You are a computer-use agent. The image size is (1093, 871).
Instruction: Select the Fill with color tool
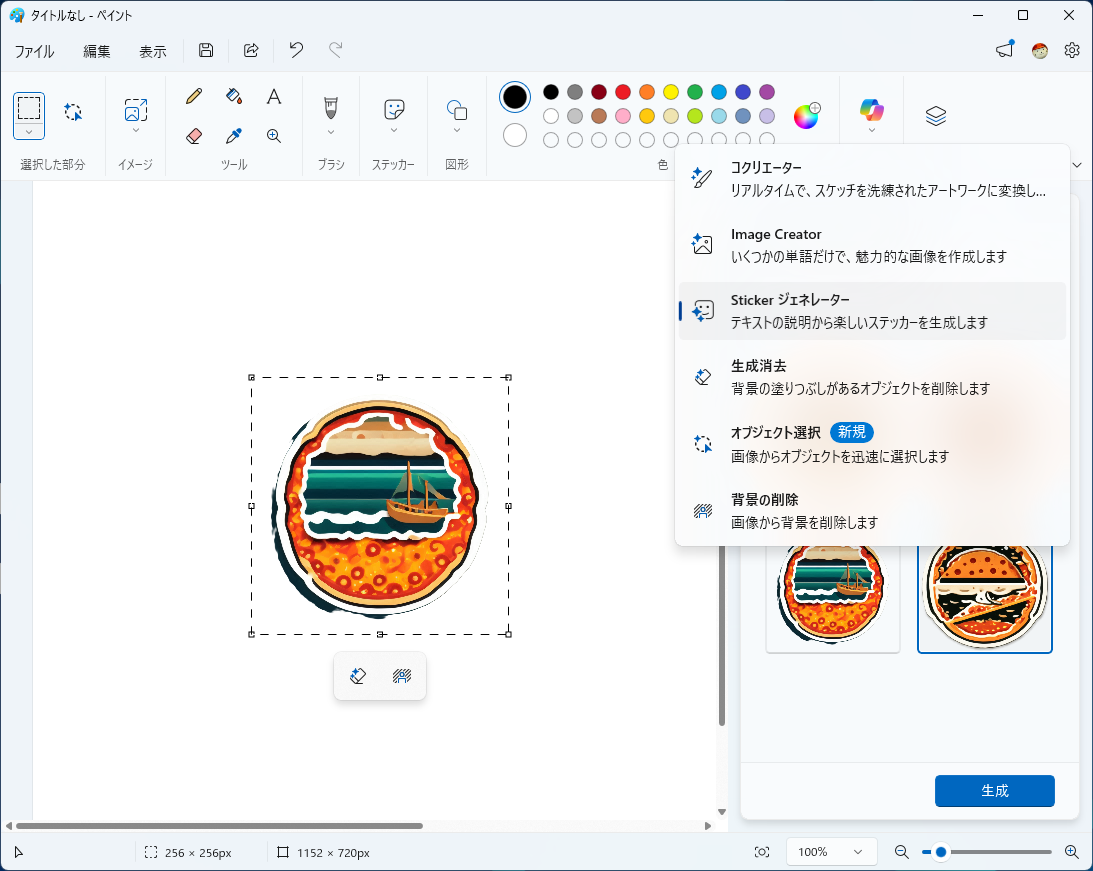pos(234,96)
